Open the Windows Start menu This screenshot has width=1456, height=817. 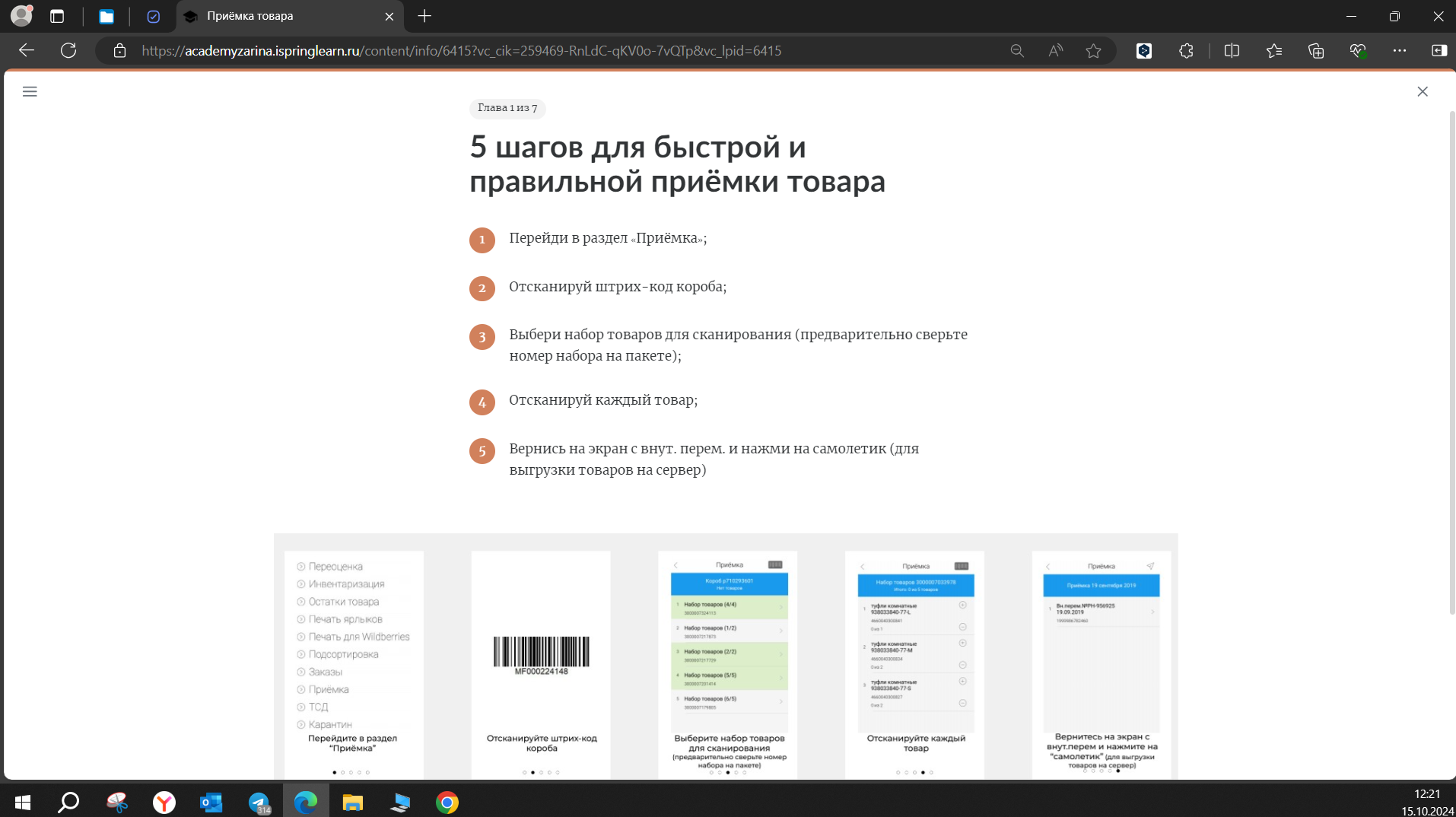[22, 801]
